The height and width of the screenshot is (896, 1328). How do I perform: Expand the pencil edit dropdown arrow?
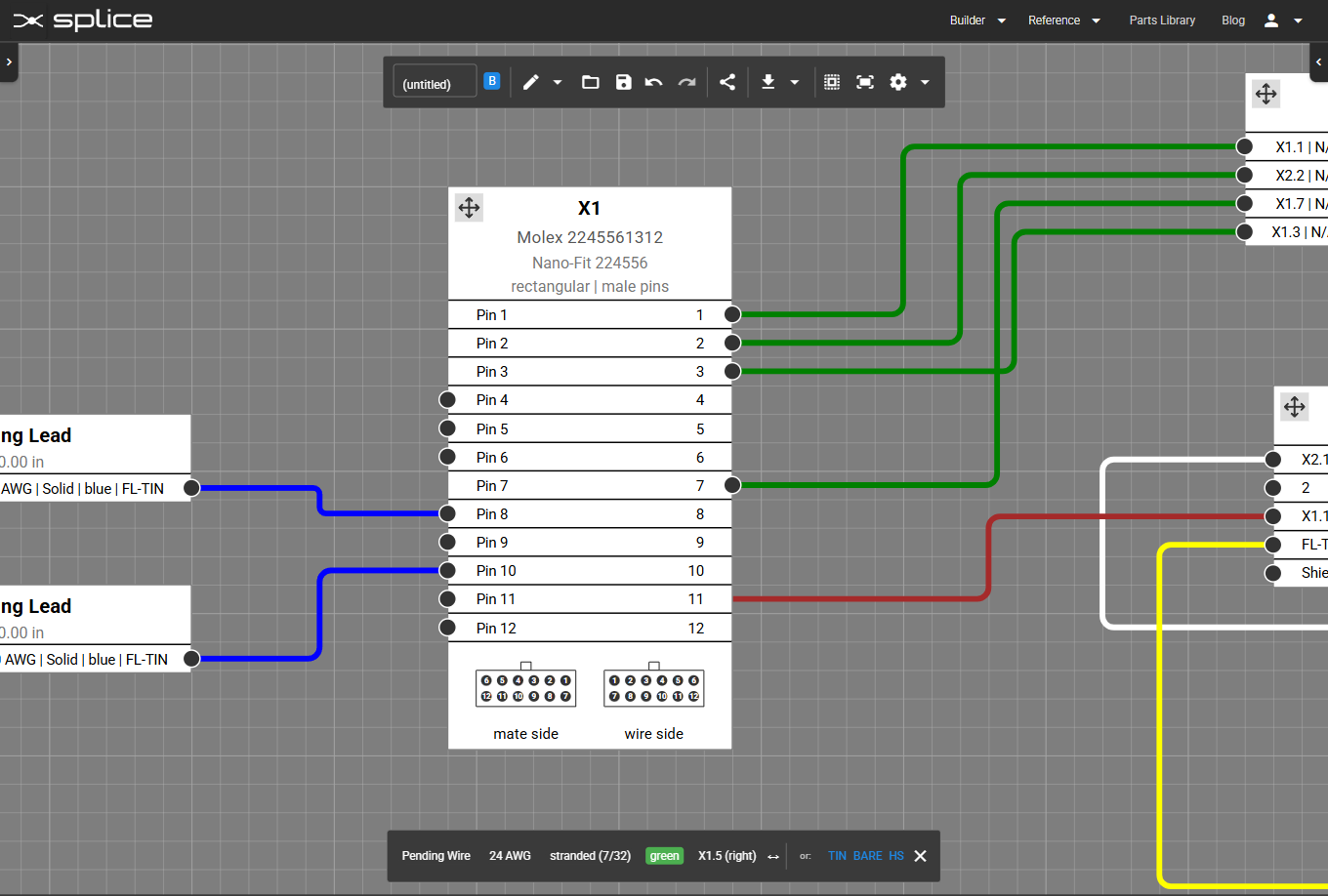[x=558, y=83]
